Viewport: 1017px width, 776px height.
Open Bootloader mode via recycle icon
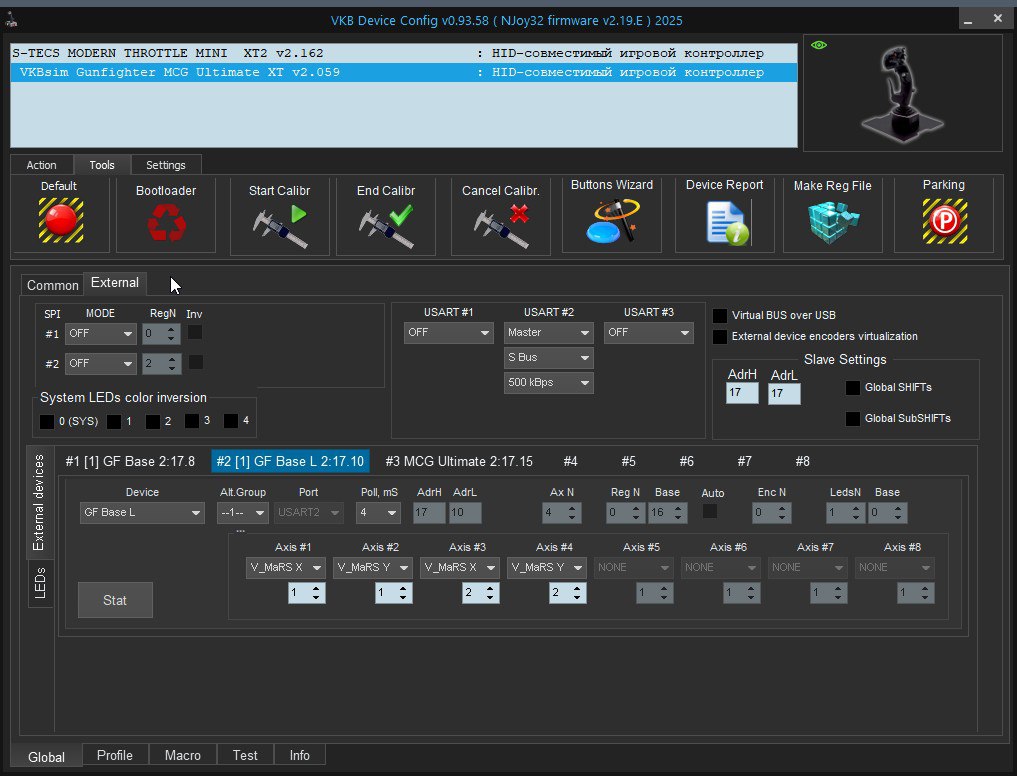165,222
